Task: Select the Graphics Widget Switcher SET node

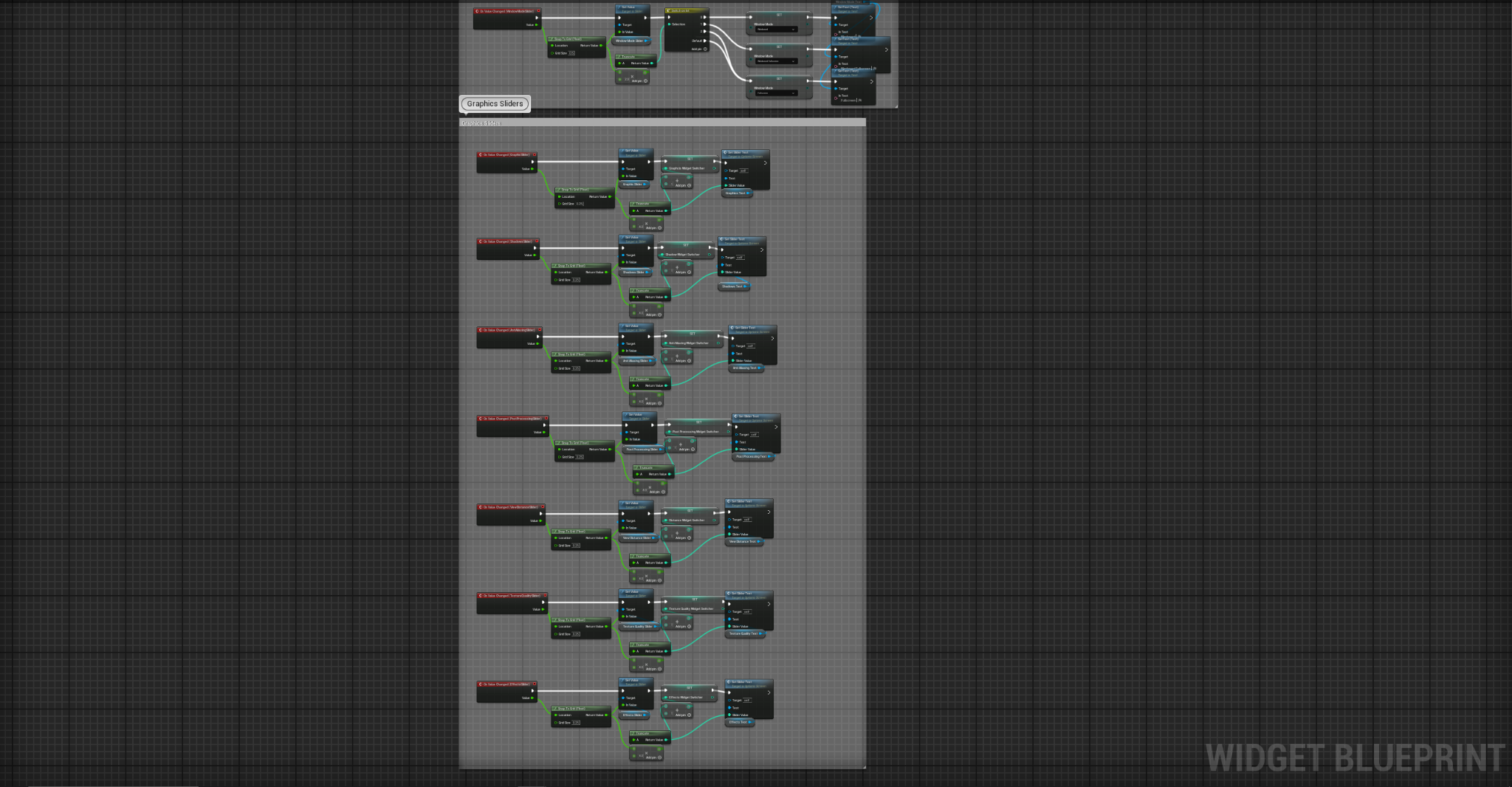Action: point(690,164)
